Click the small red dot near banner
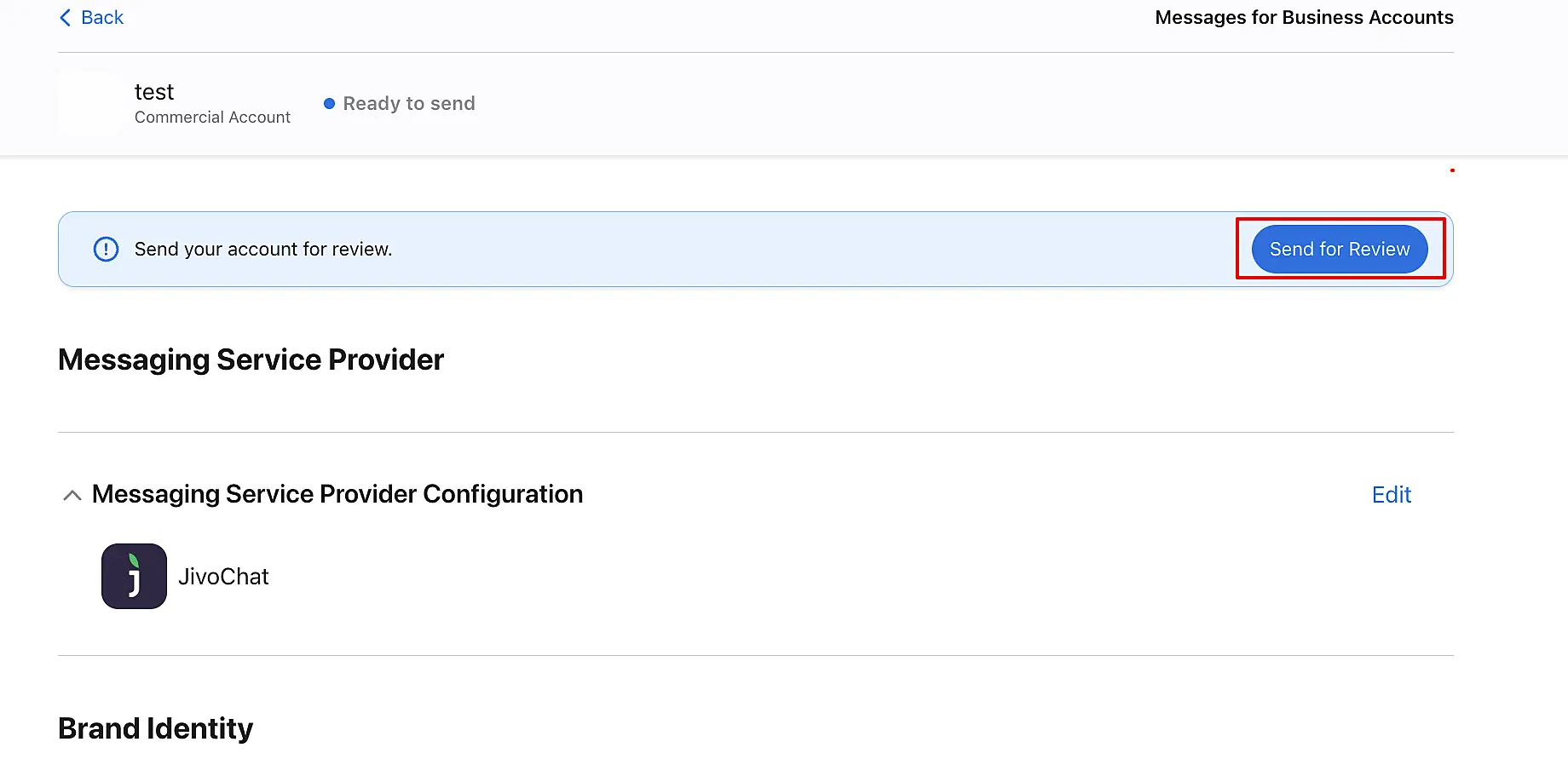1568x782 pixels. pos(1452,170)
